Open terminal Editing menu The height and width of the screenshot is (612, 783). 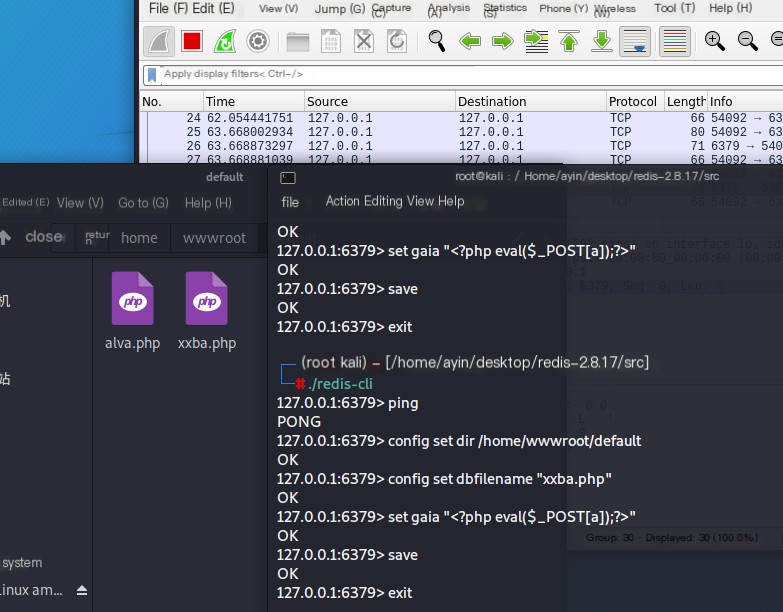point(383,201)
